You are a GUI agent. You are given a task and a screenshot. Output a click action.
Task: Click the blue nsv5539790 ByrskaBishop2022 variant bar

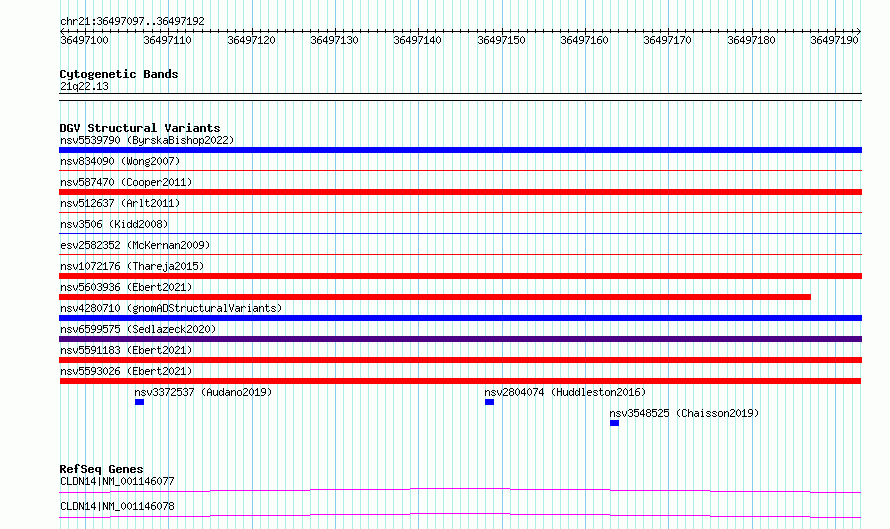click(460, 150)
